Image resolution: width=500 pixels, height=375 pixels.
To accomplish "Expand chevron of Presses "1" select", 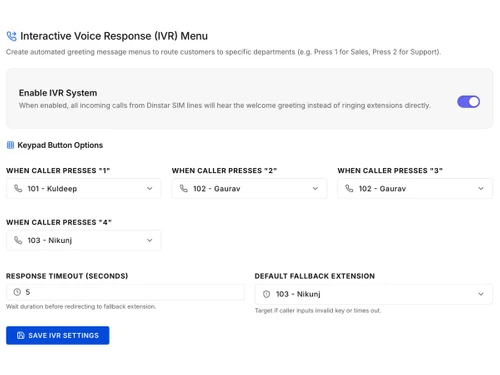I will tap(150, 189).
